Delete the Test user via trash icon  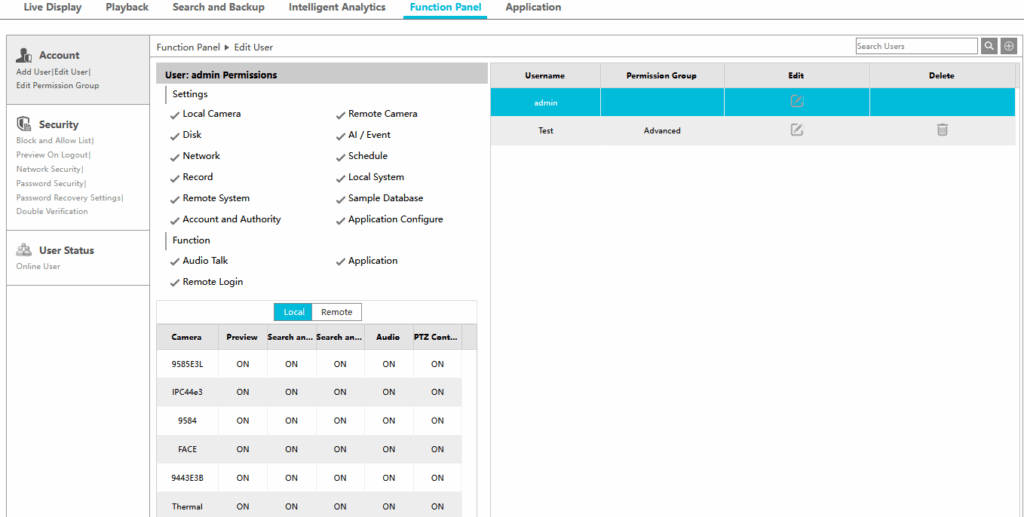point(941,130)
